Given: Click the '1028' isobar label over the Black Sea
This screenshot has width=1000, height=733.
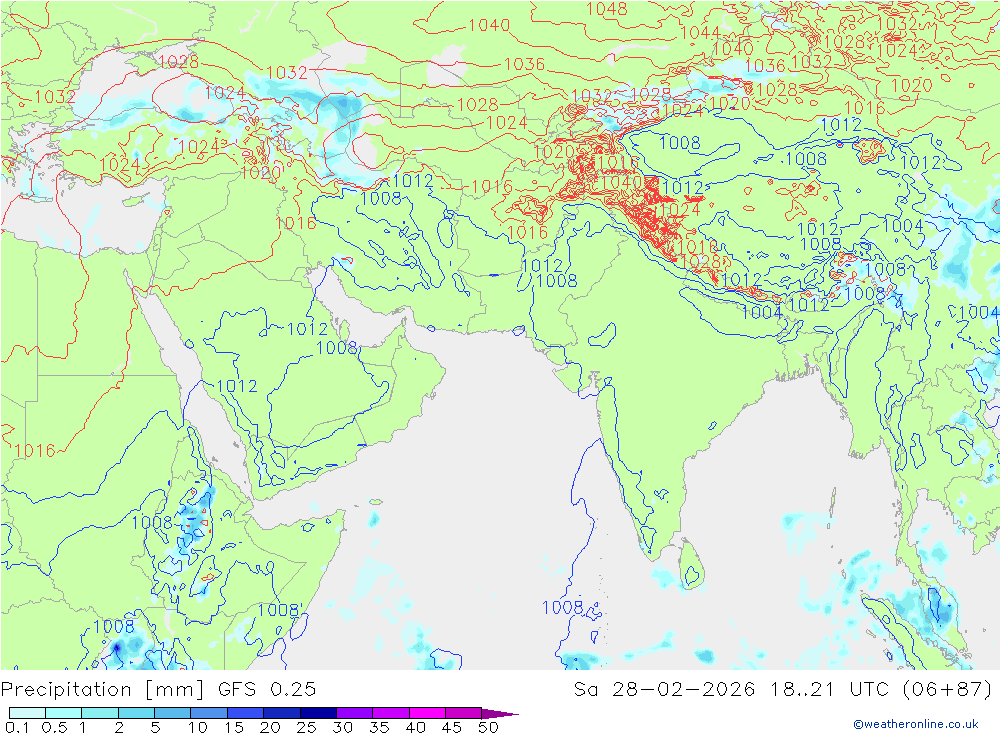Looking at the screenshot, I should tap(179, 62).
